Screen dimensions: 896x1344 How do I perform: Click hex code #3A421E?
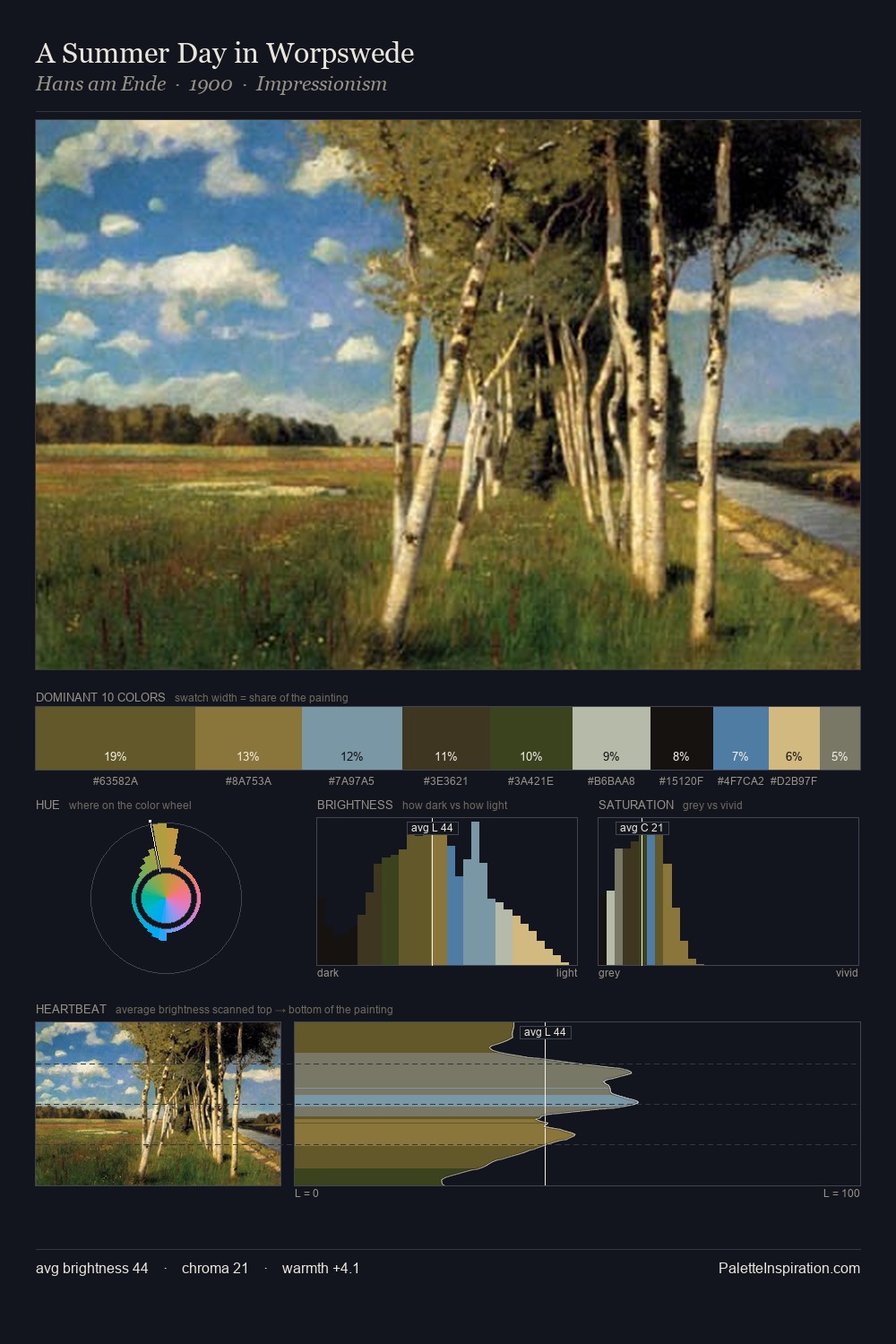point(530,781)
